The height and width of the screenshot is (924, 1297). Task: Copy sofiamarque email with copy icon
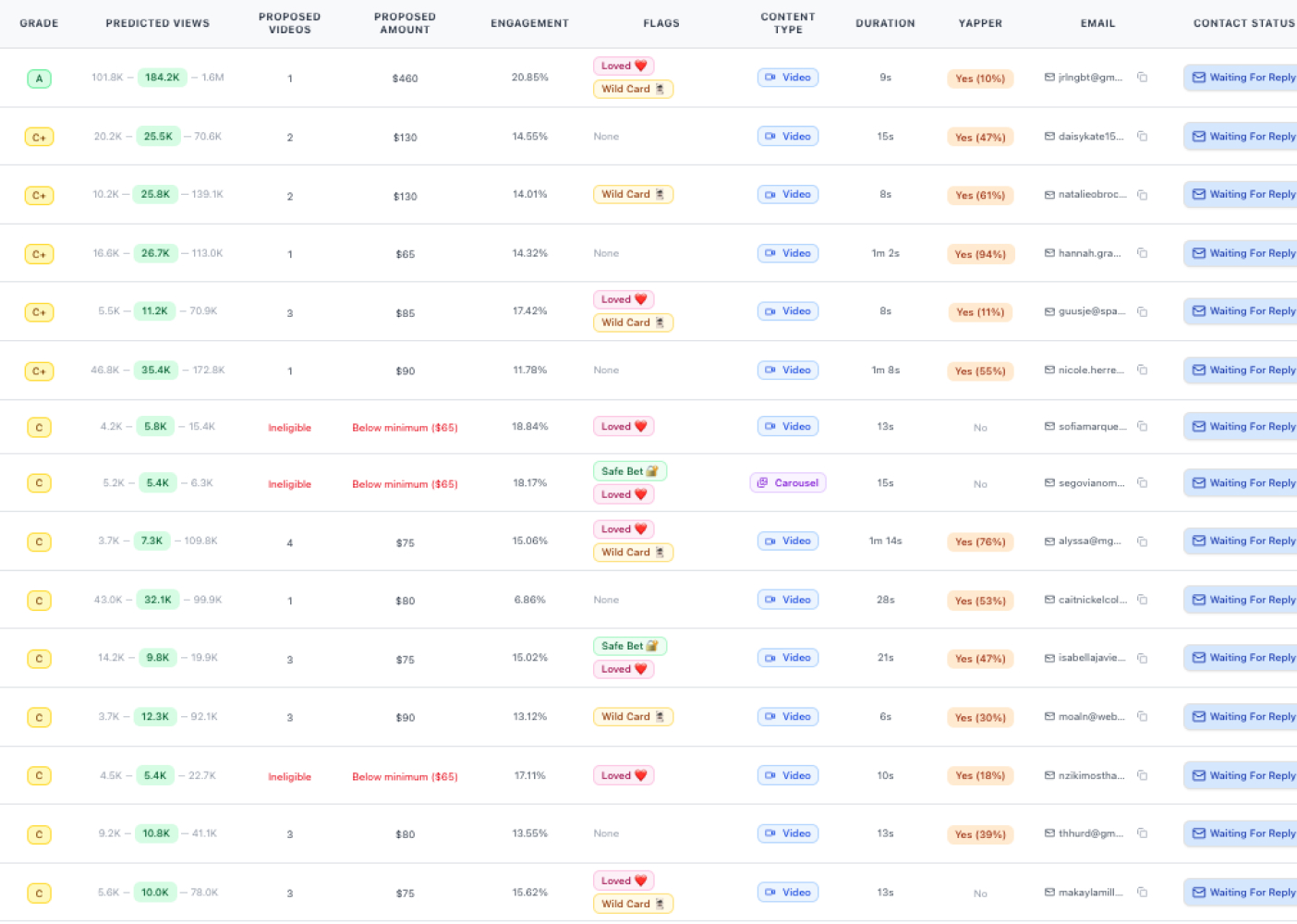click(1142, 427)
